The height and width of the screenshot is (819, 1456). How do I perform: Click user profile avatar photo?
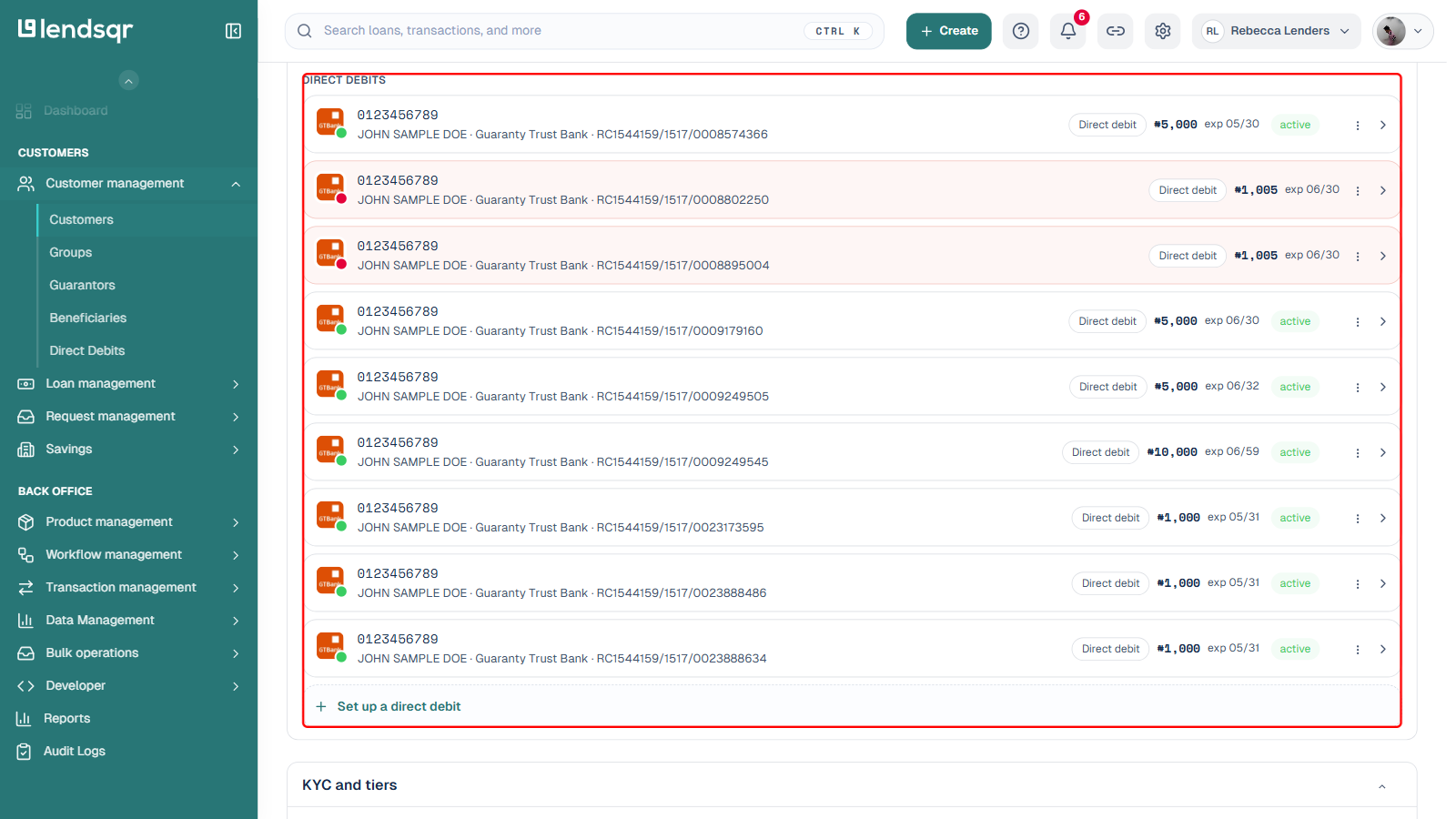(1390, 31)
